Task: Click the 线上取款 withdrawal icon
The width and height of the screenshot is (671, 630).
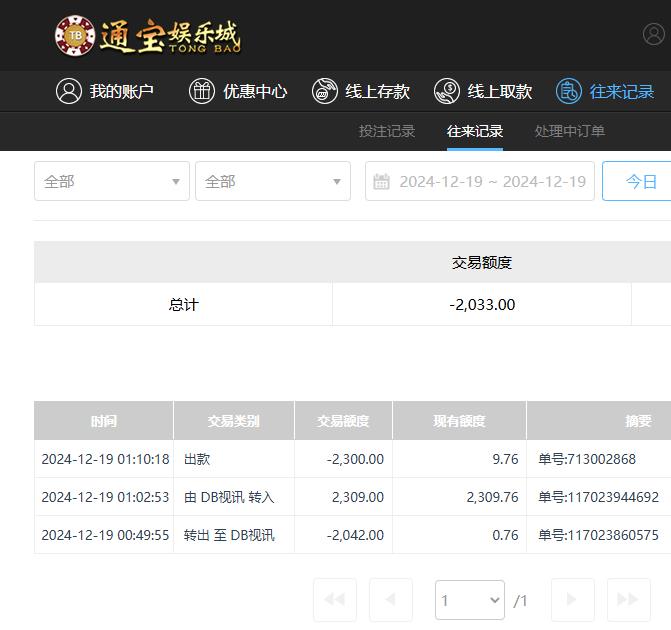Action: pyautogui.click(x=447, y=91)
